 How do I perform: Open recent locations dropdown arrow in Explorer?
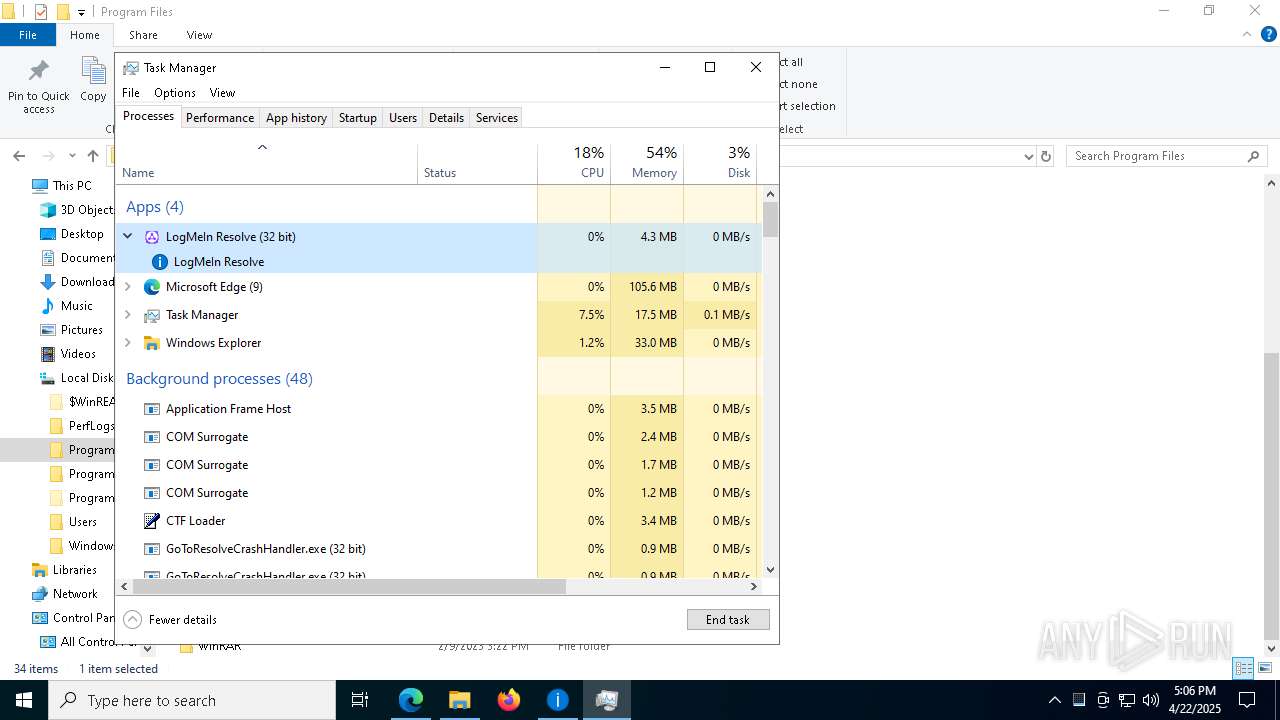click(x=72, y=156)
